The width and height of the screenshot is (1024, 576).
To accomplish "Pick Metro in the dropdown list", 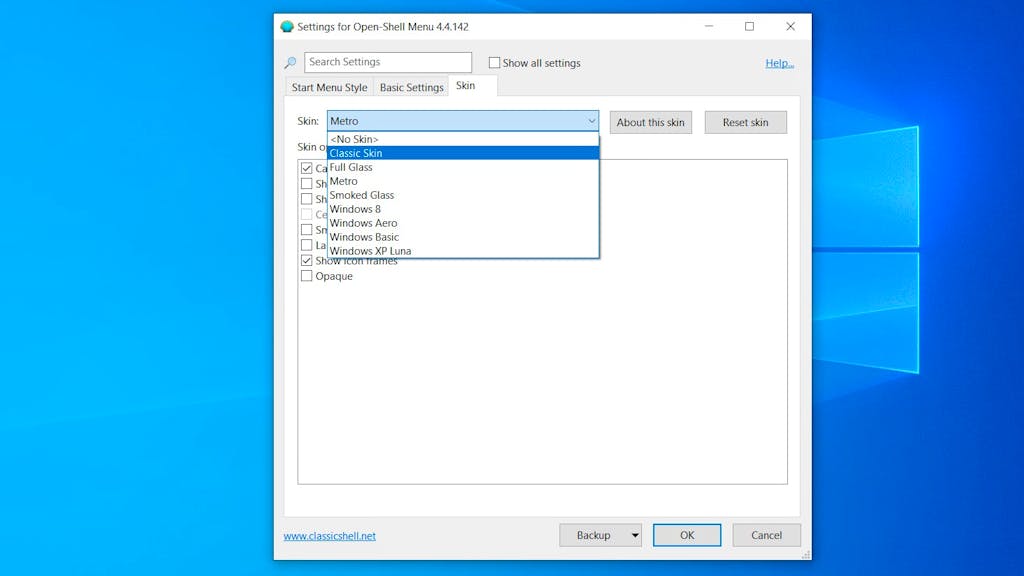I will (x=462, y=181).
